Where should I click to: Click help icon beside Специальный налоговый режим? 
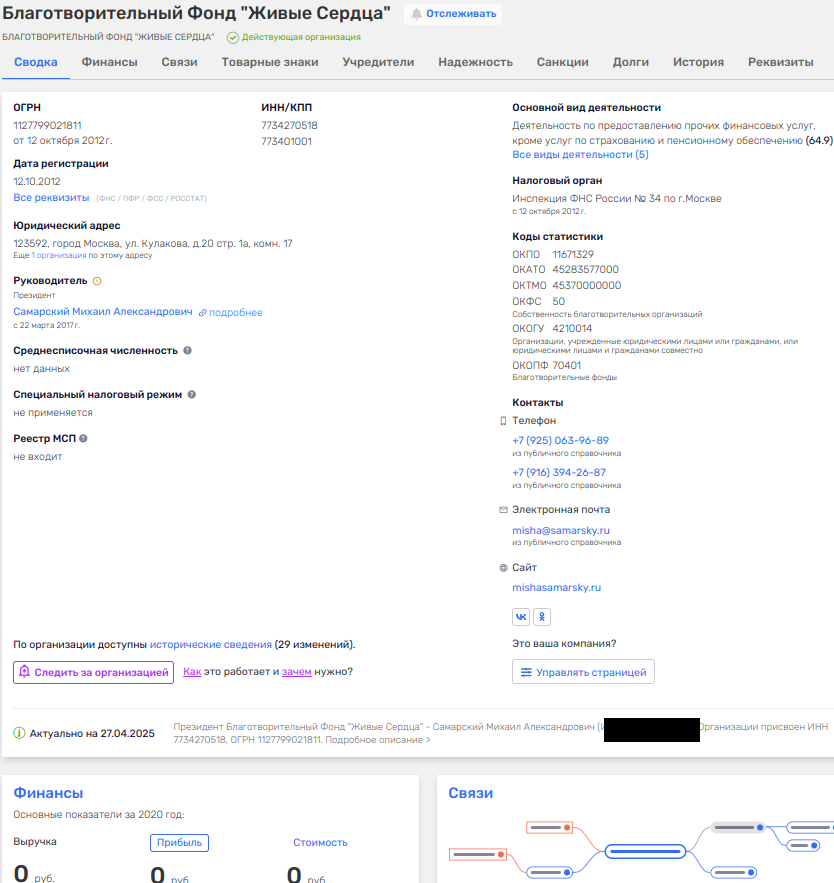191,394
